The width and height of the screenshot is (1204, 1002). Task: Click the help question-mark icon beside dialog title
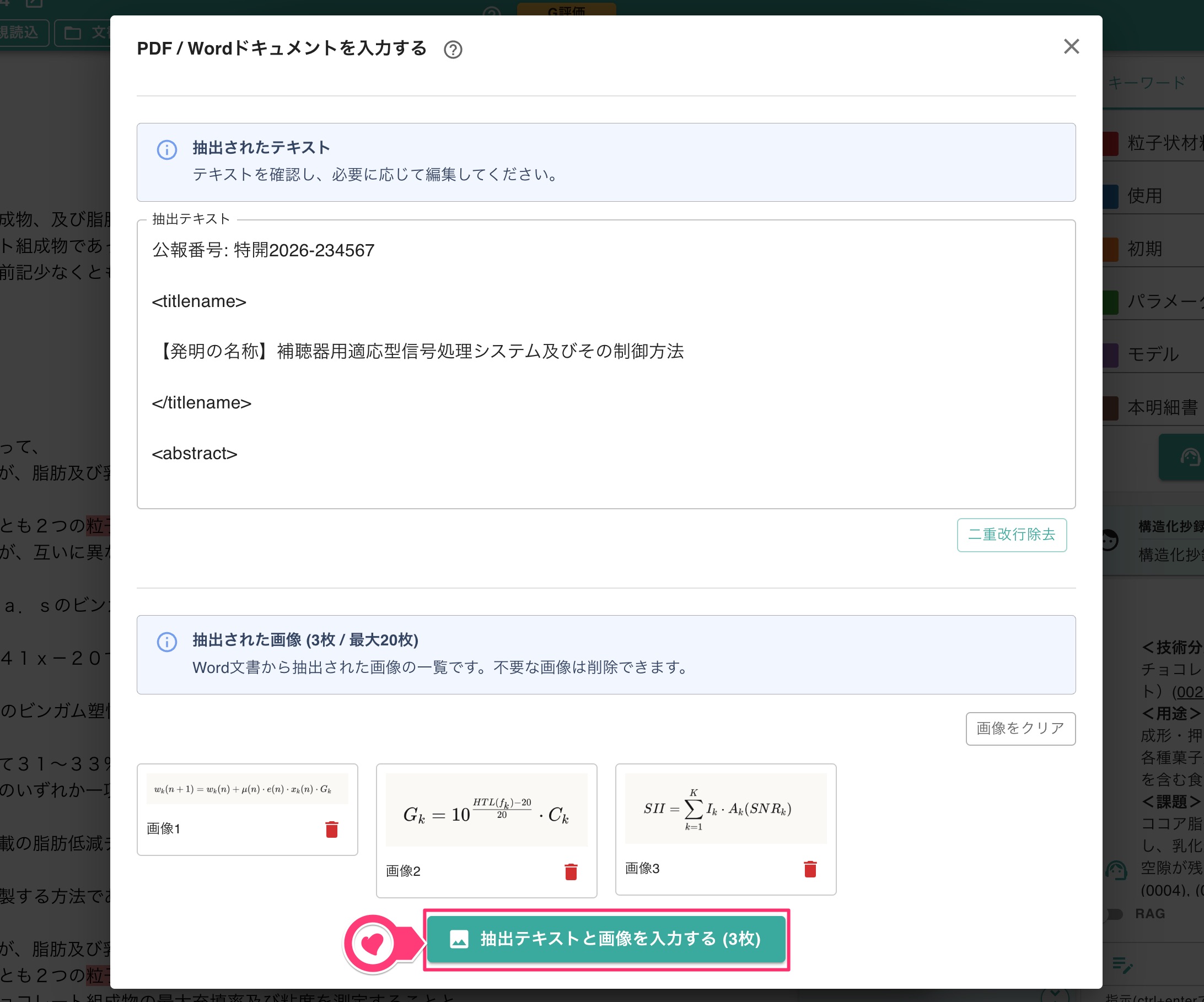click(x=453, y=50)
